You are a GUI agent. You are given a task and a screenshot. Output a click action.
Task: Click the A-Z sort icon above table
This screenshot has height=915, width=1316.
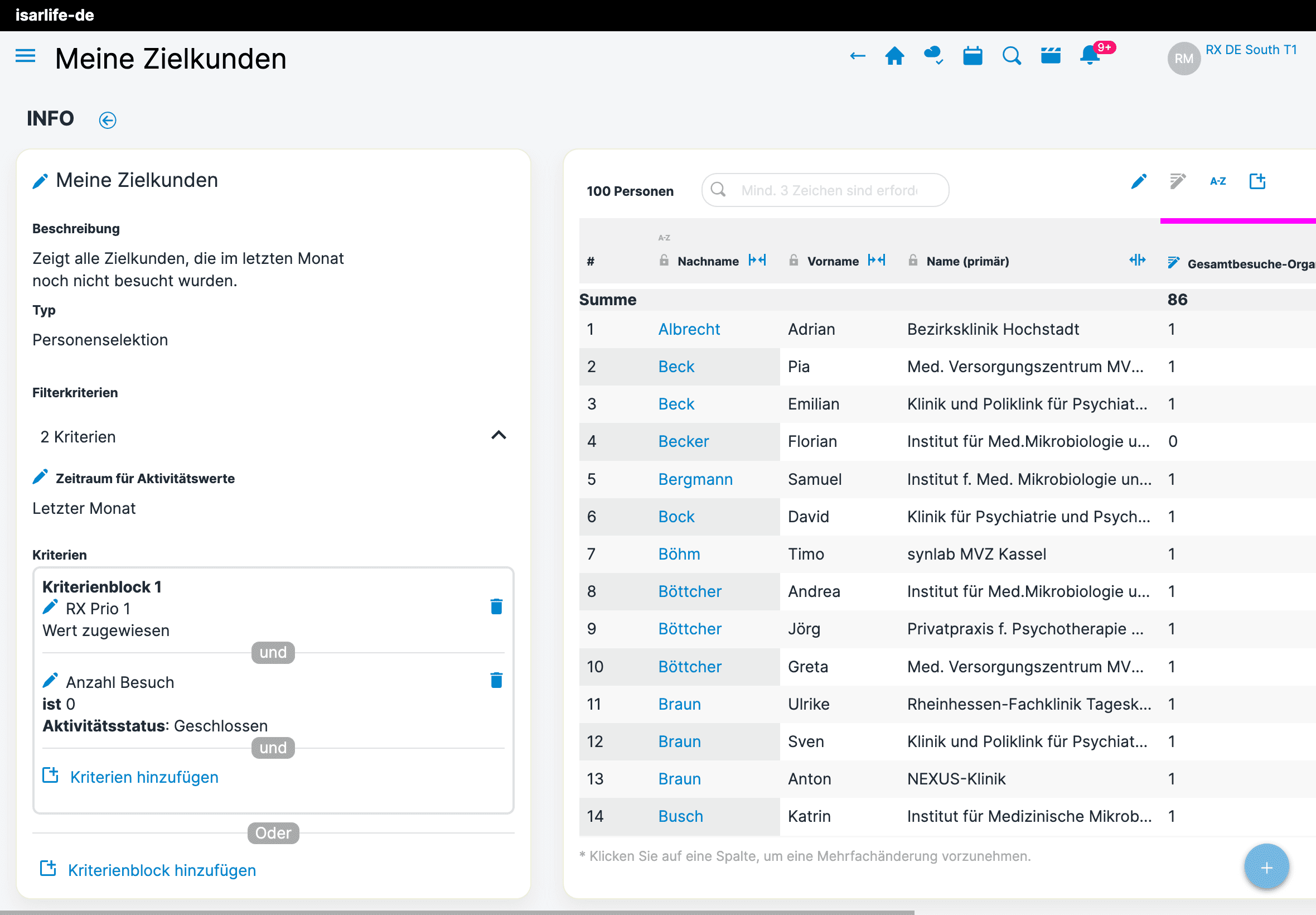pos(1217,182)
